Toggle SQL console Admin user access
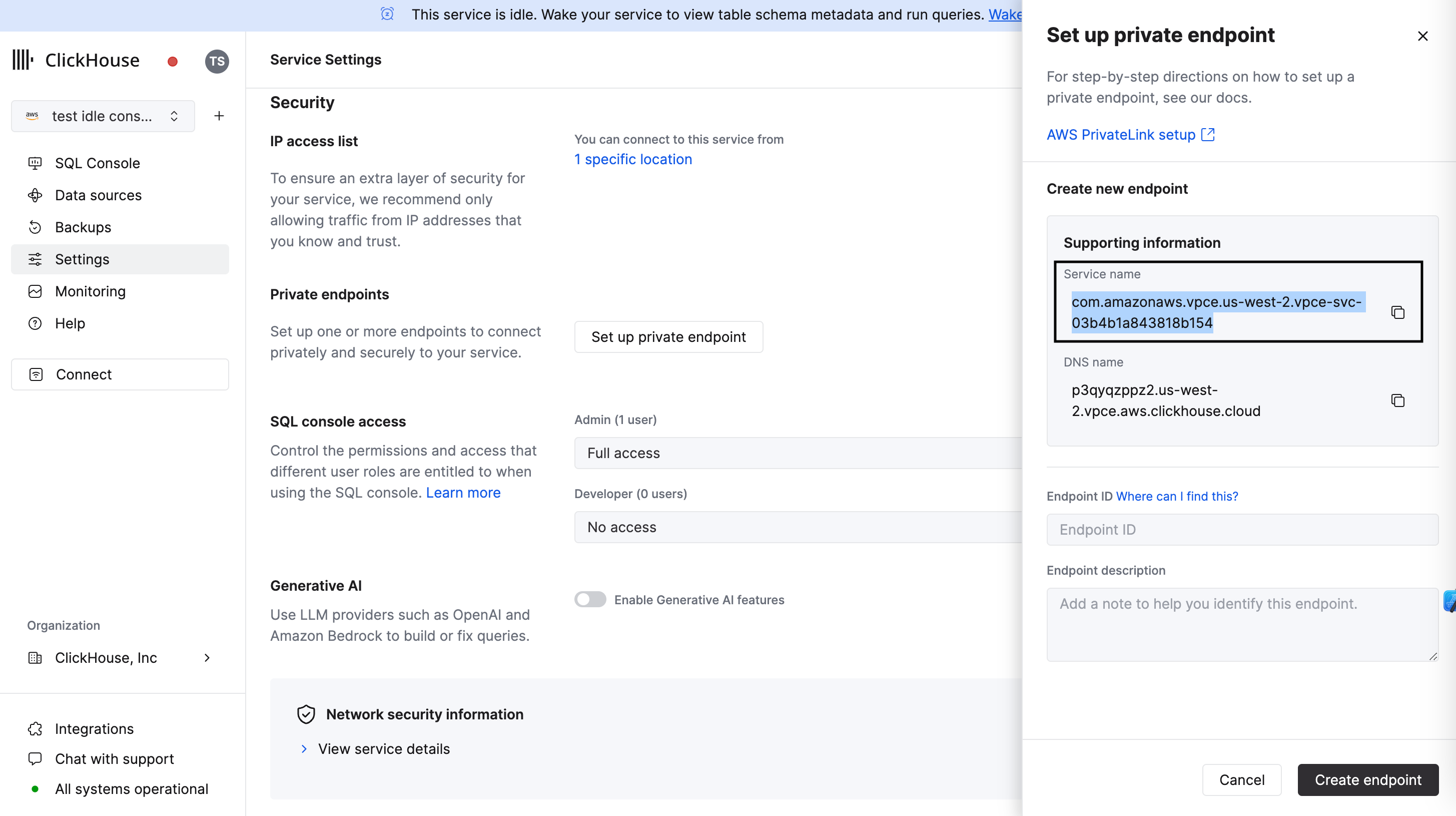The width and height of the screenshot is (1456, 816). click(x=793, y=453)
